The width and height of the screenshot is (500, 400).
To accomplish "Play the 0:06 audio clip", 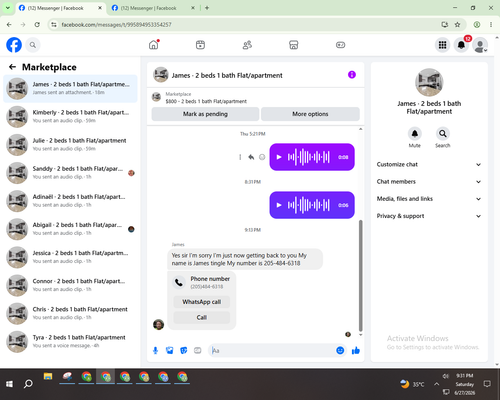I will coord(279,205).
